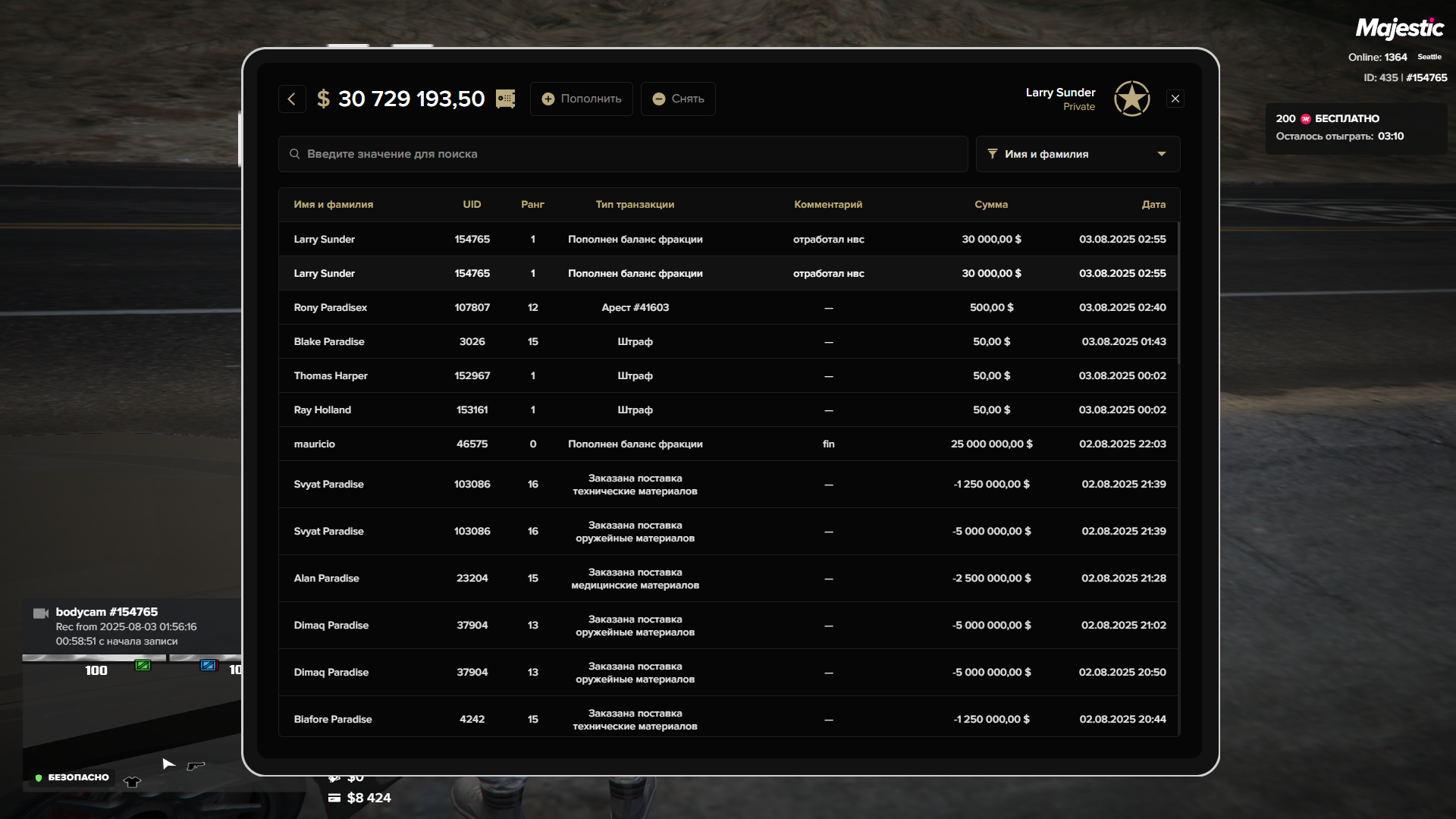Image resolution: width=1456 pixels, height=819 pixels.
Task: Click the green health status icon
Action: tap(143, 666)
